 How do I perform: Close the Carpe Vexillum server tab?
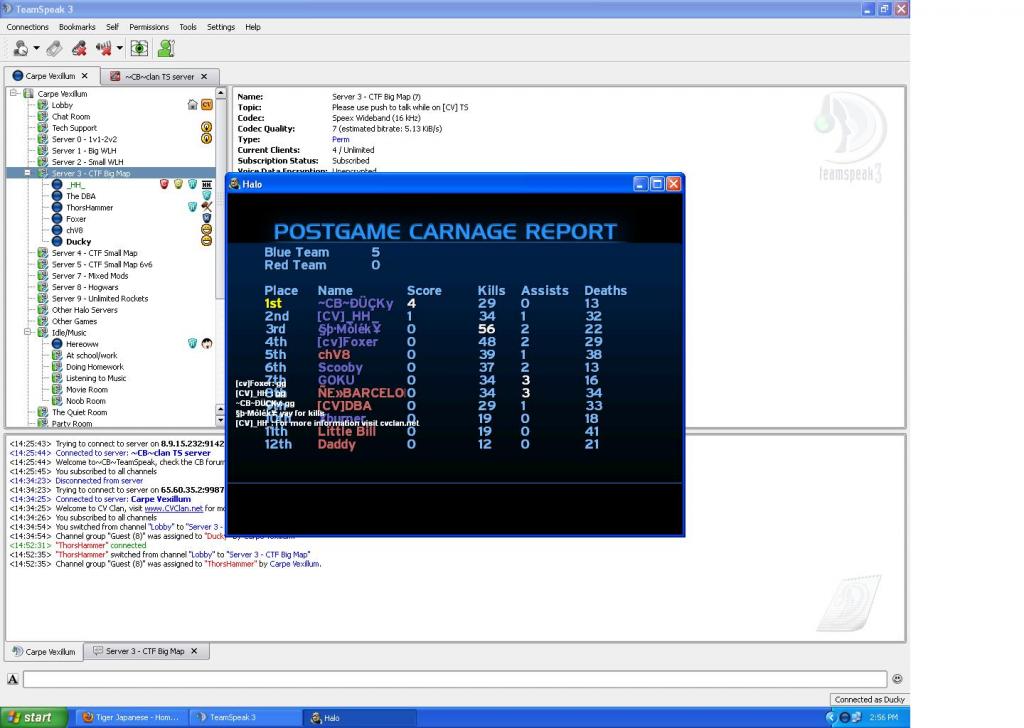click(85, 76)
